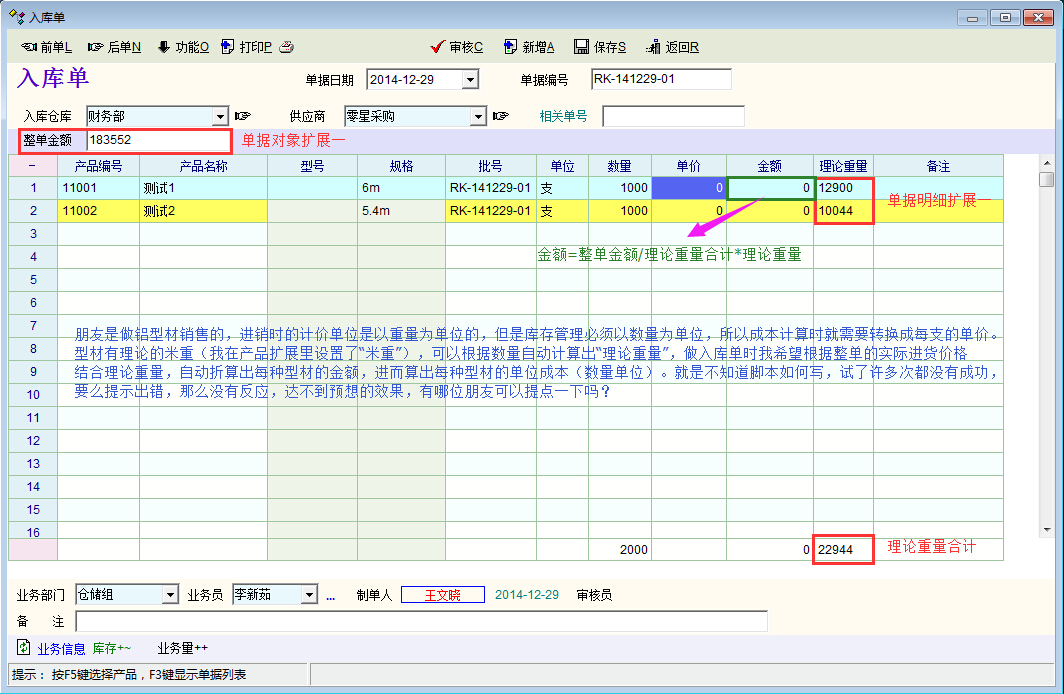Click the 返回 return toolbar icon
This screenshot has height=694, width=1064.
(x=653, y=47)
